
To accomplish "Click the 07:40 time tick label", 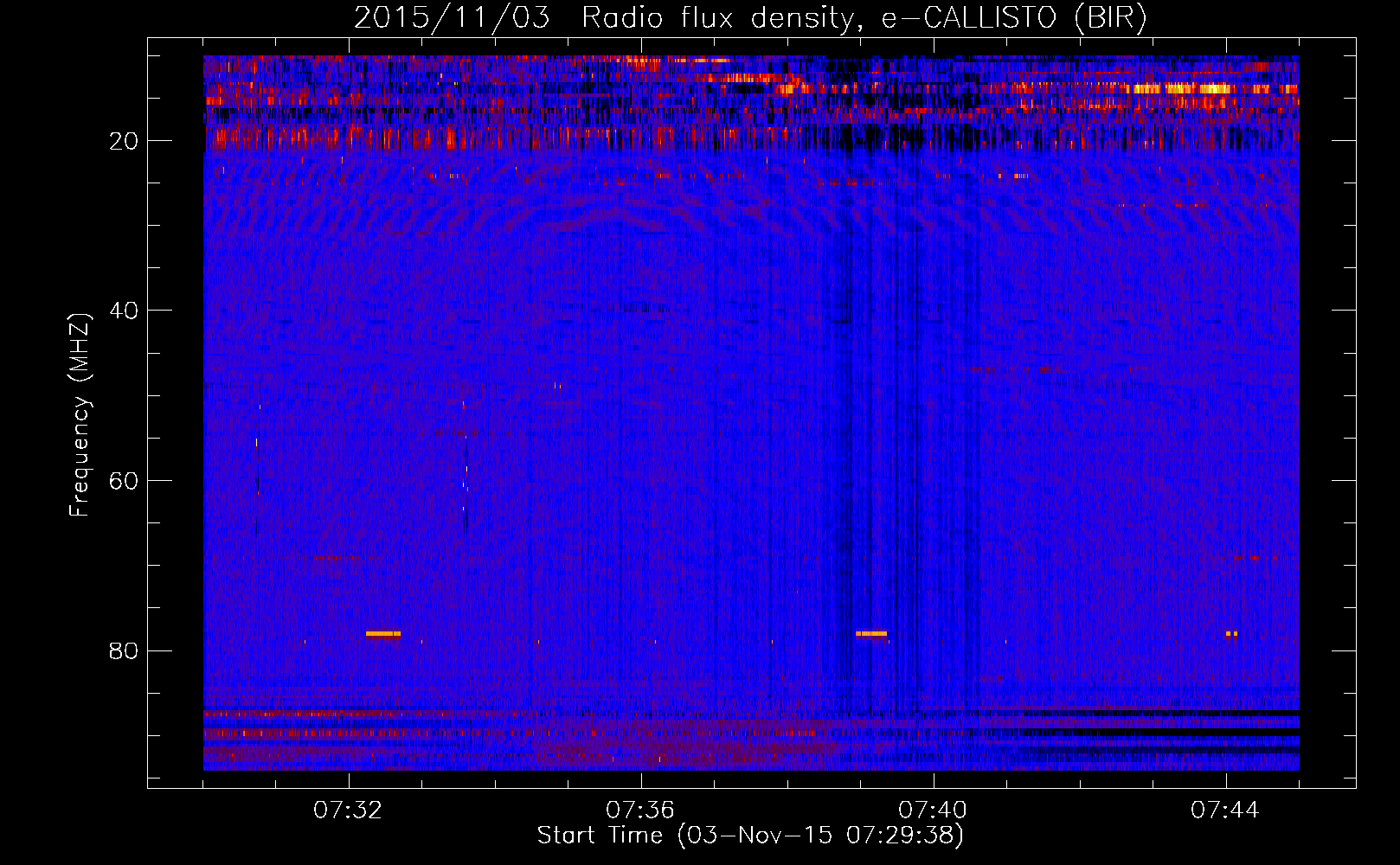I will 933,811.
